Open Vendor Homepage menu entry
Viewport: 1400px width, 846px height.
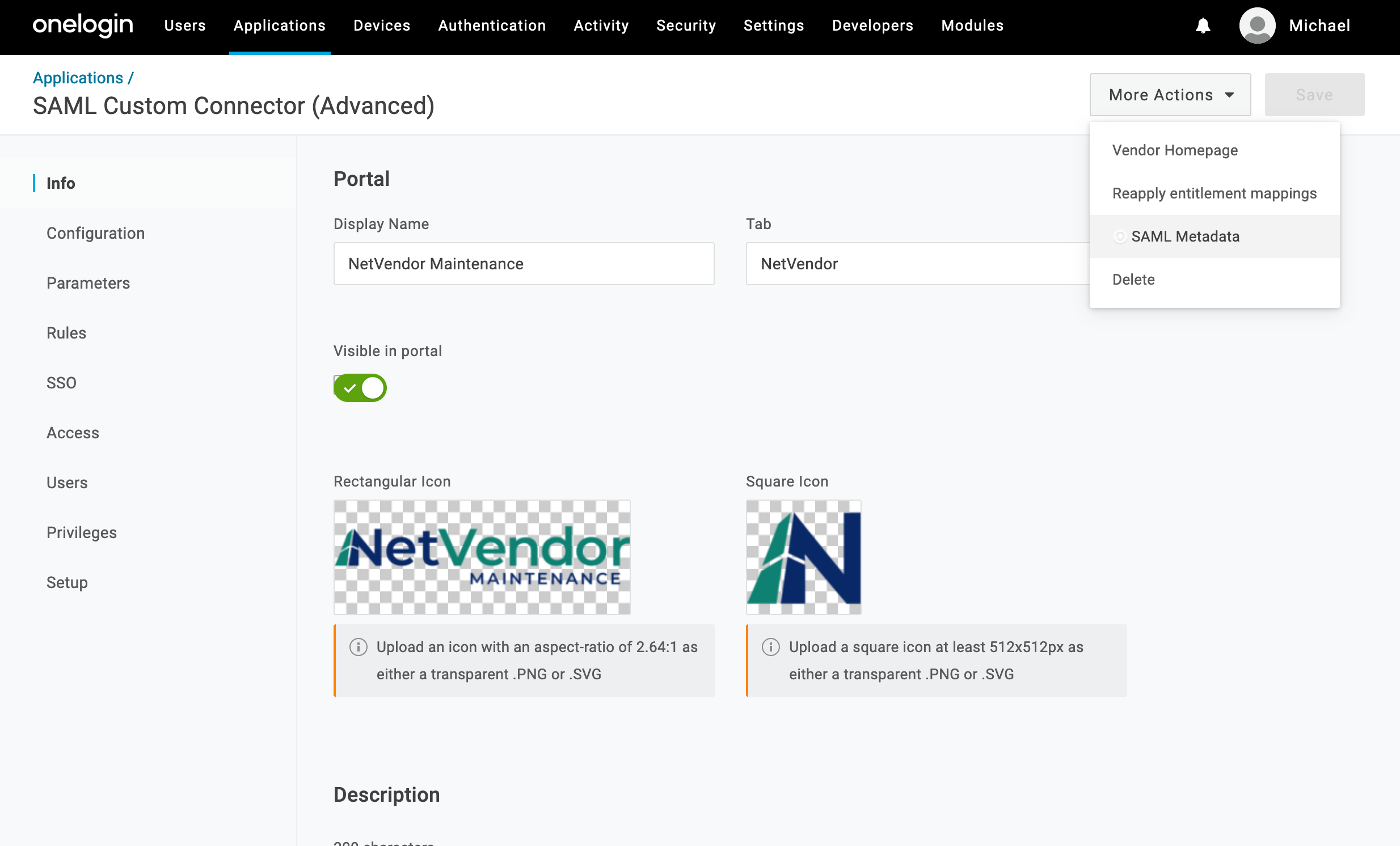(x=1174, y=150)
